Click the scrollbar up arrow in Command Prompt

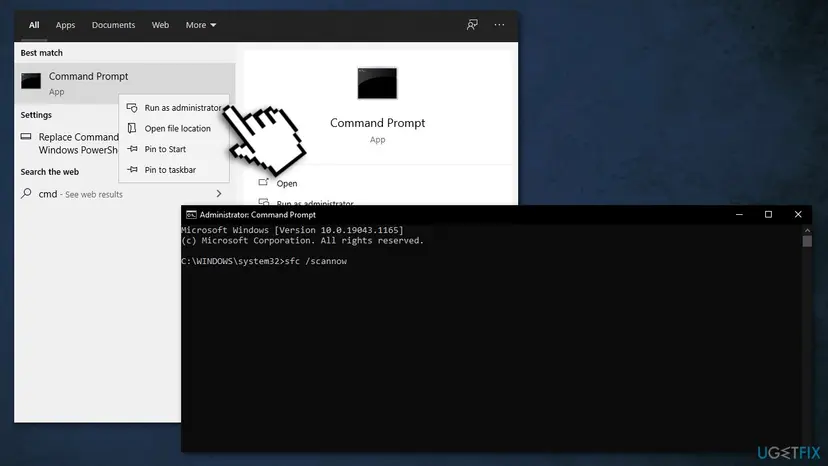(x=807, y=230)
